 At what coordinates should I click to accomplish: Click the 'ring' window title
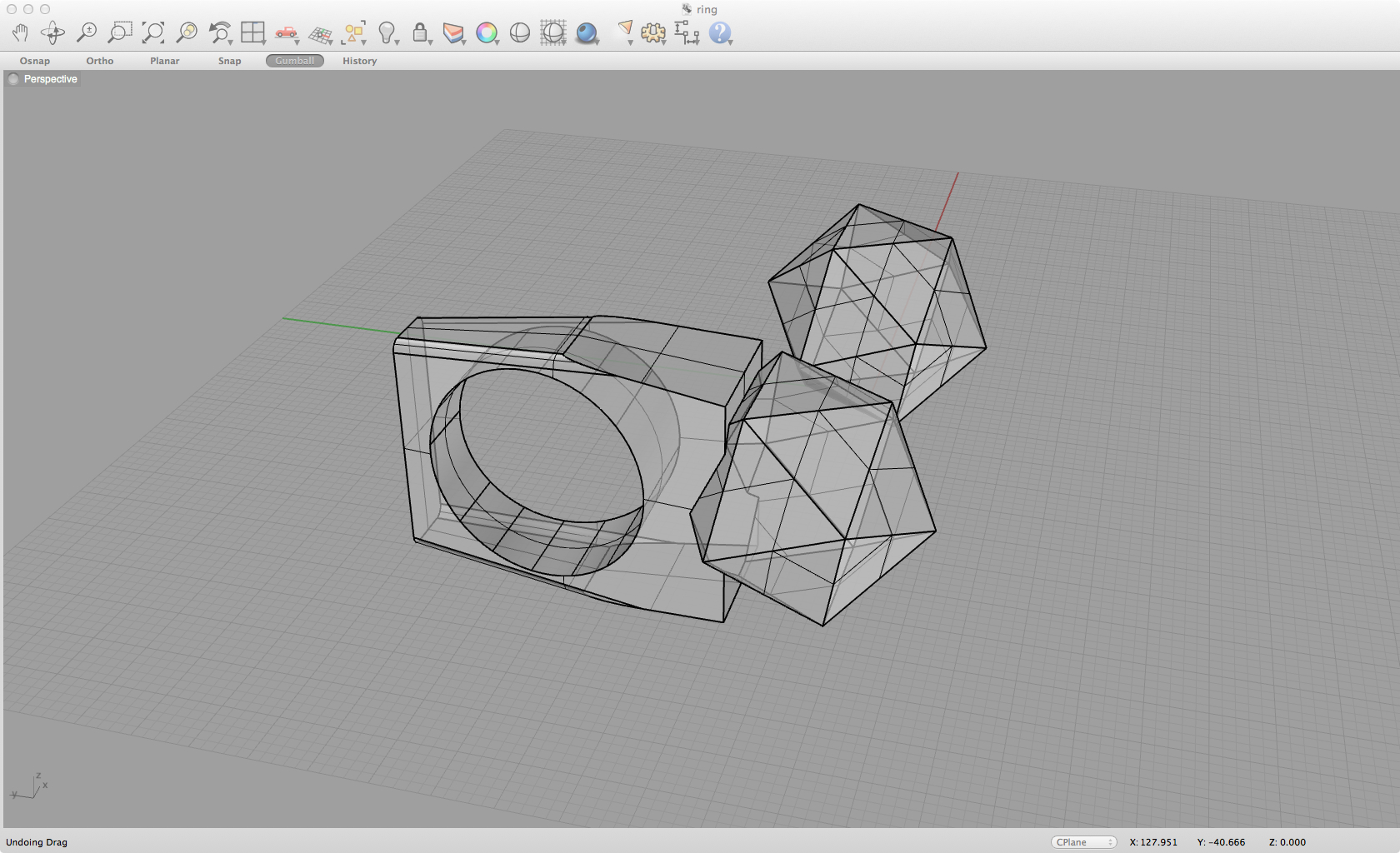click(x=707, y=9)
